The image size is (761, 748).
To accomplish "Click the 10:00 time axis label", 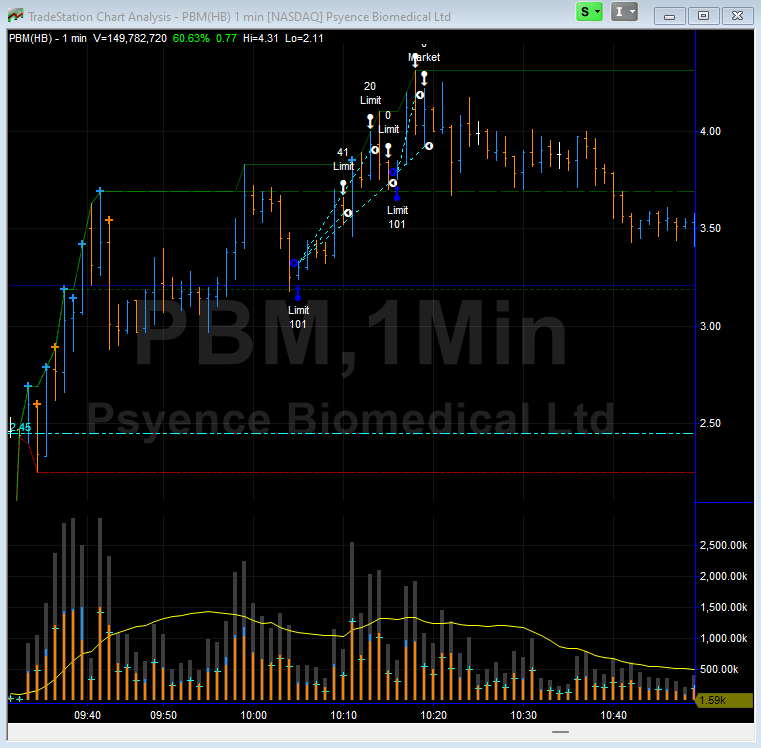I will coord(253,715).
